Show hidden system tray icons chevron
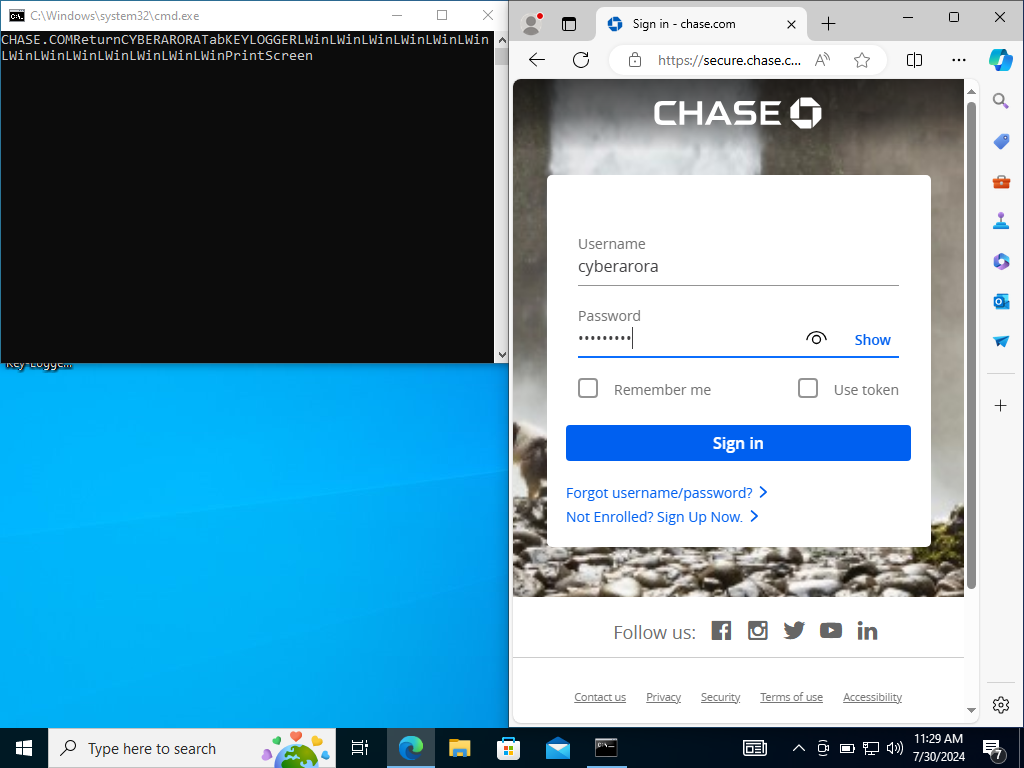Viewport: 1024px width, 768px height. [799, 748]
